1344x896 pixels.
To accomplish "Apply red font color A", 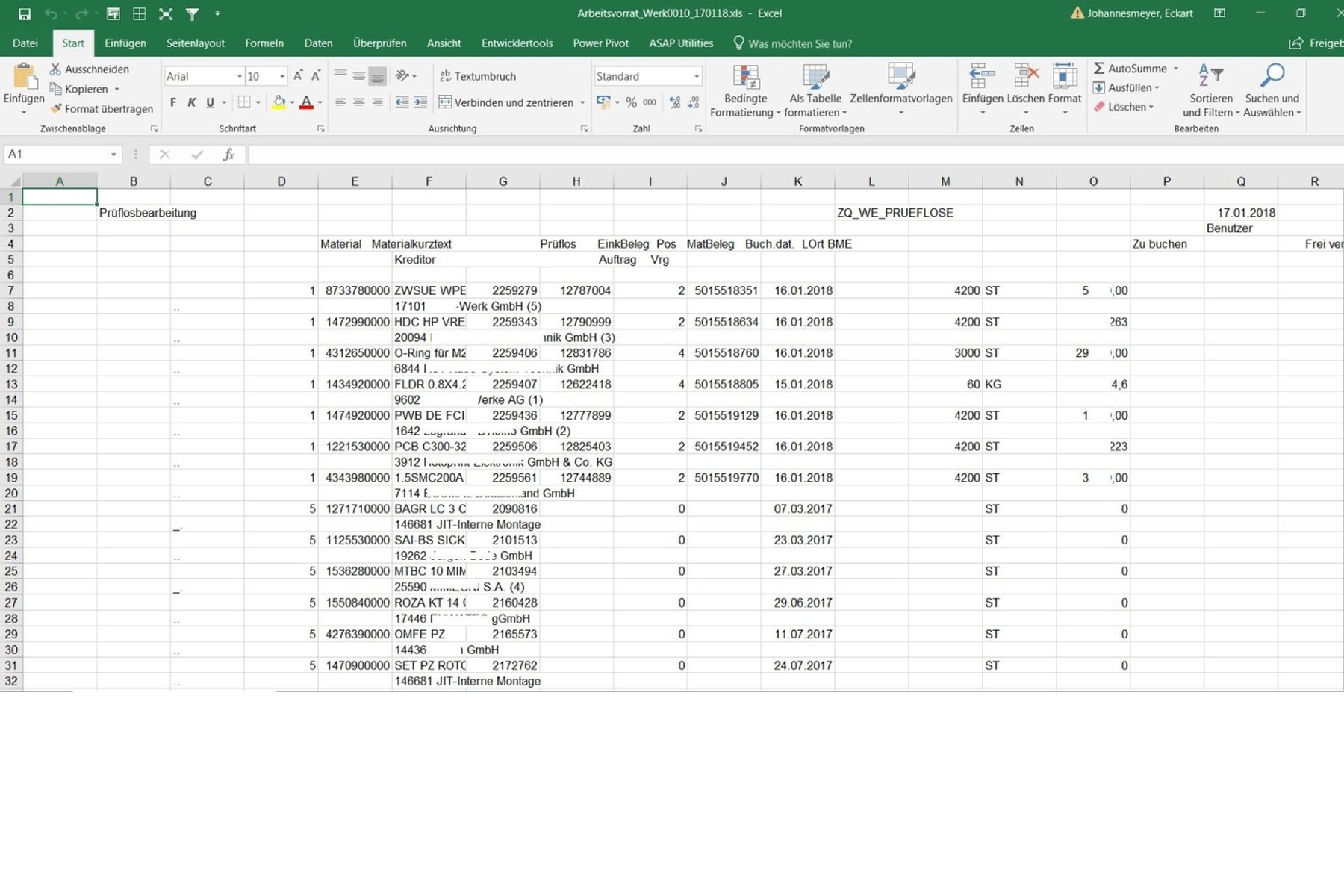I will point(306,102).
